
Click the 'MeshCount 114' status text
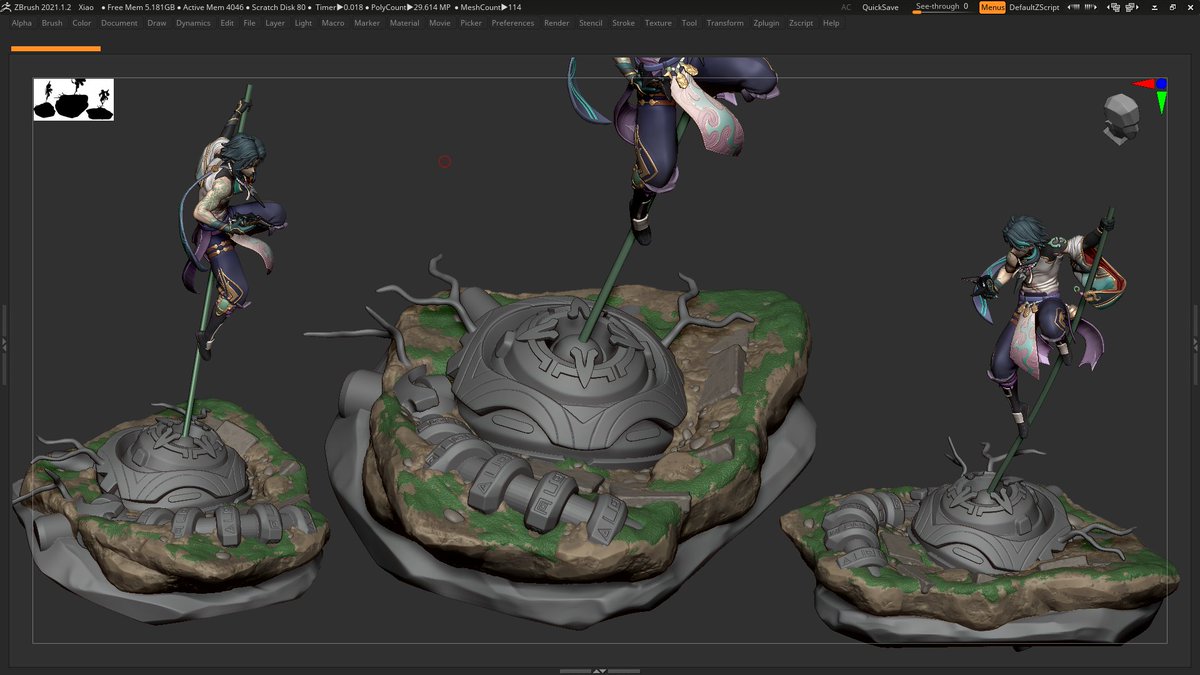coord(491,7)
